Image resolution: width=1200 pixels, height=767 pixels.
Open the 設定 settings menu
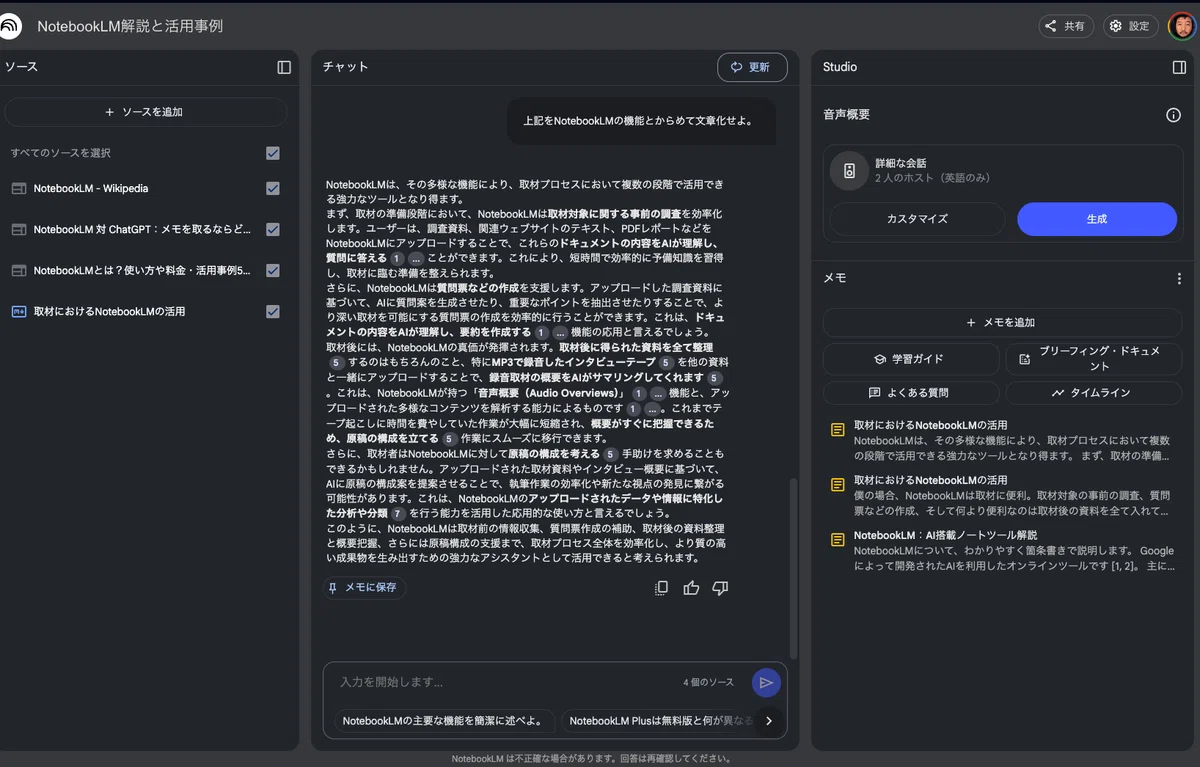[1130, 26]
